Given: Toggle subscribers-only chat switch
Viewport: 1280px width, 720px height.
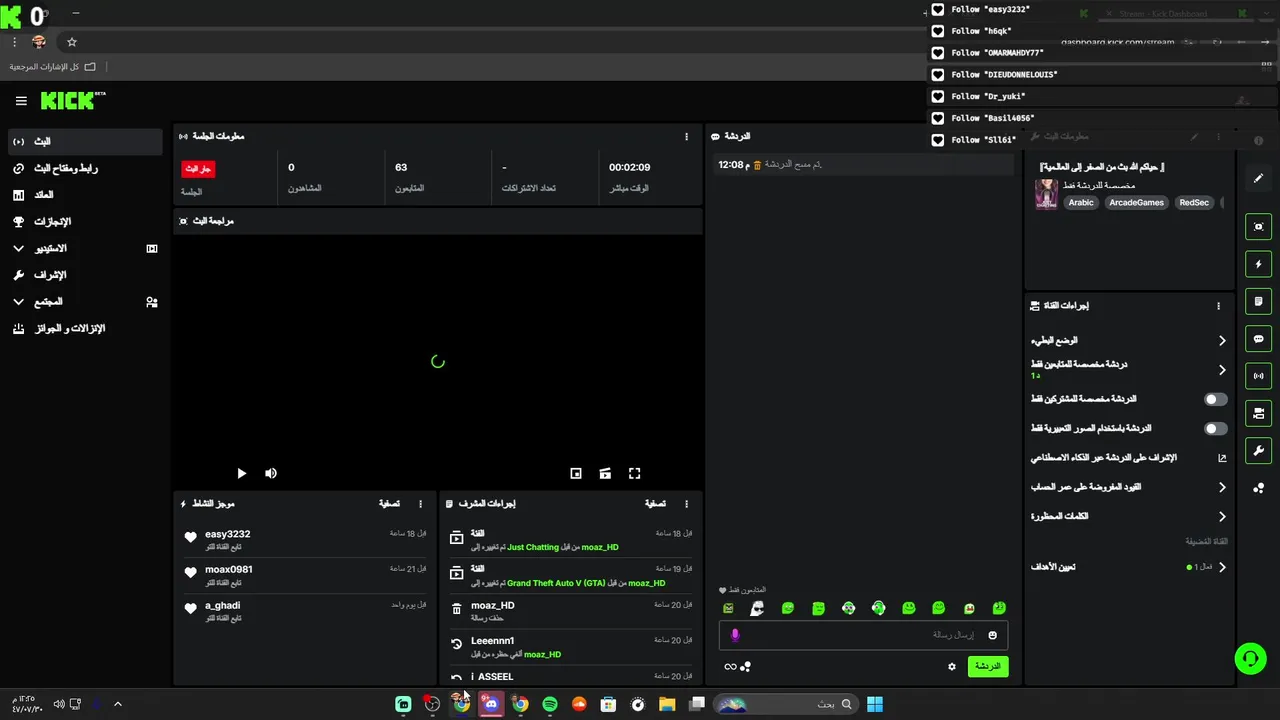Looking at the screenshot, I should click(1215, 399).
